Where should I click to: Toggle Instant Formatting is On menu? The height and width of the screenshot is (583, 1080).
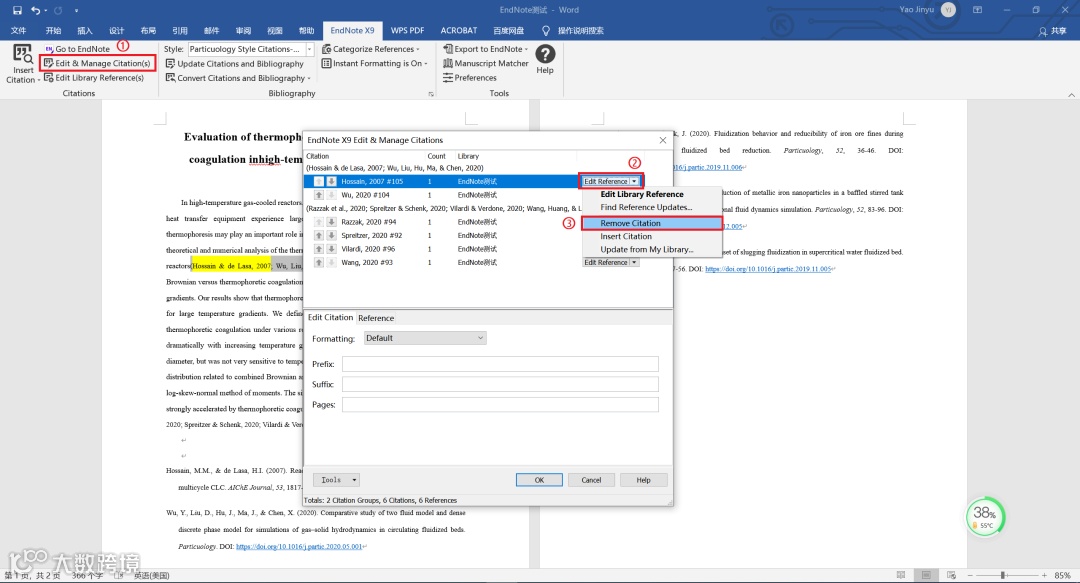tap(374, 63)
